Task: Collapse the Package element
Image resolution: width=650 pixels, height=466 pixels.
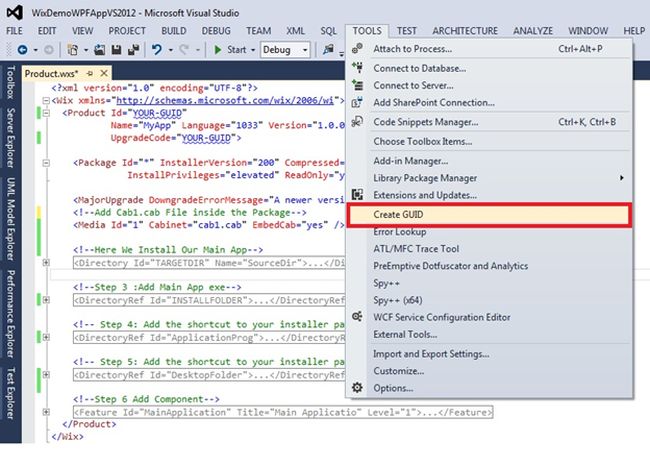Action: click(x=46, y=163)
